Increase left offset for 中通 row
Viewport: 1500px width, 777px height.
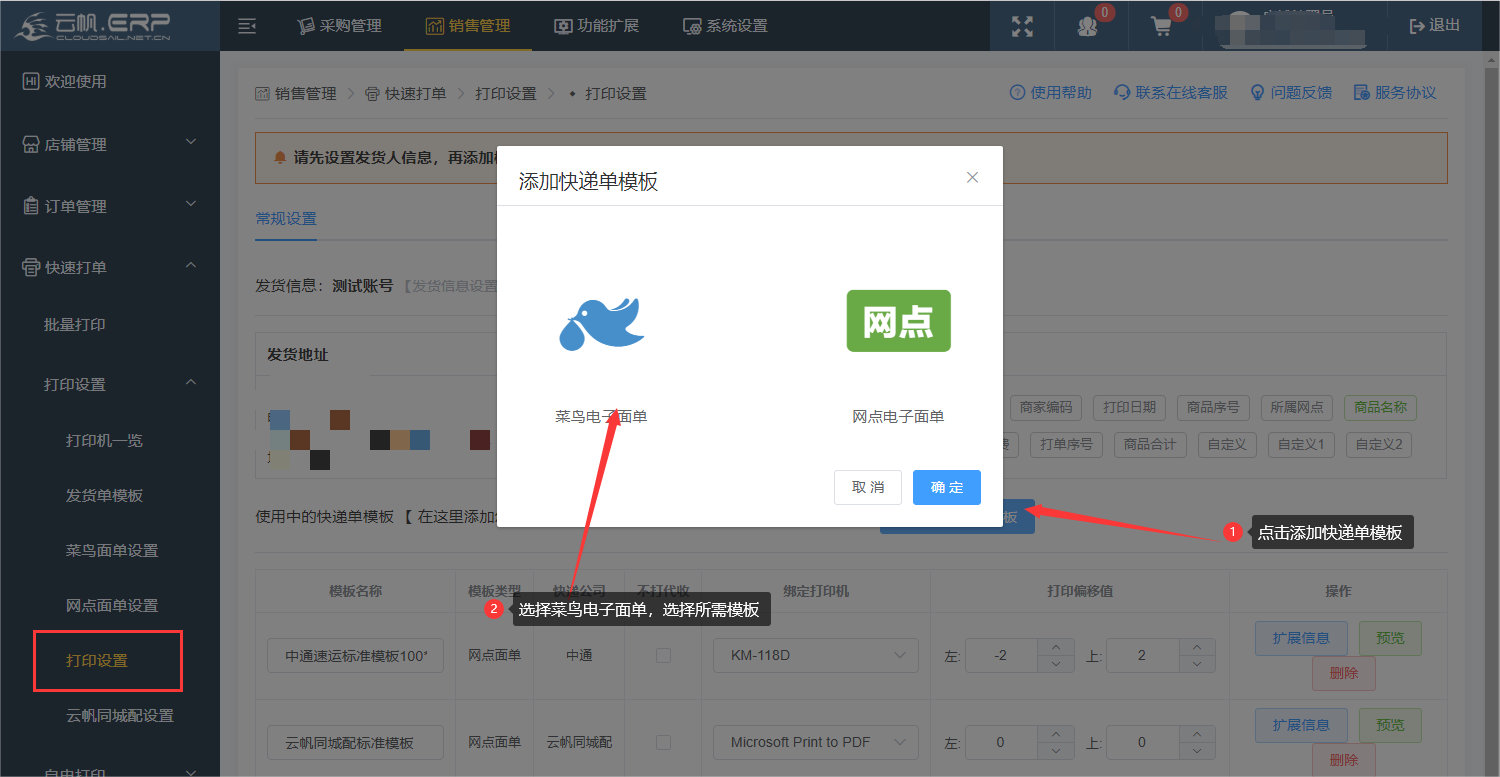tap(1056, 648)
